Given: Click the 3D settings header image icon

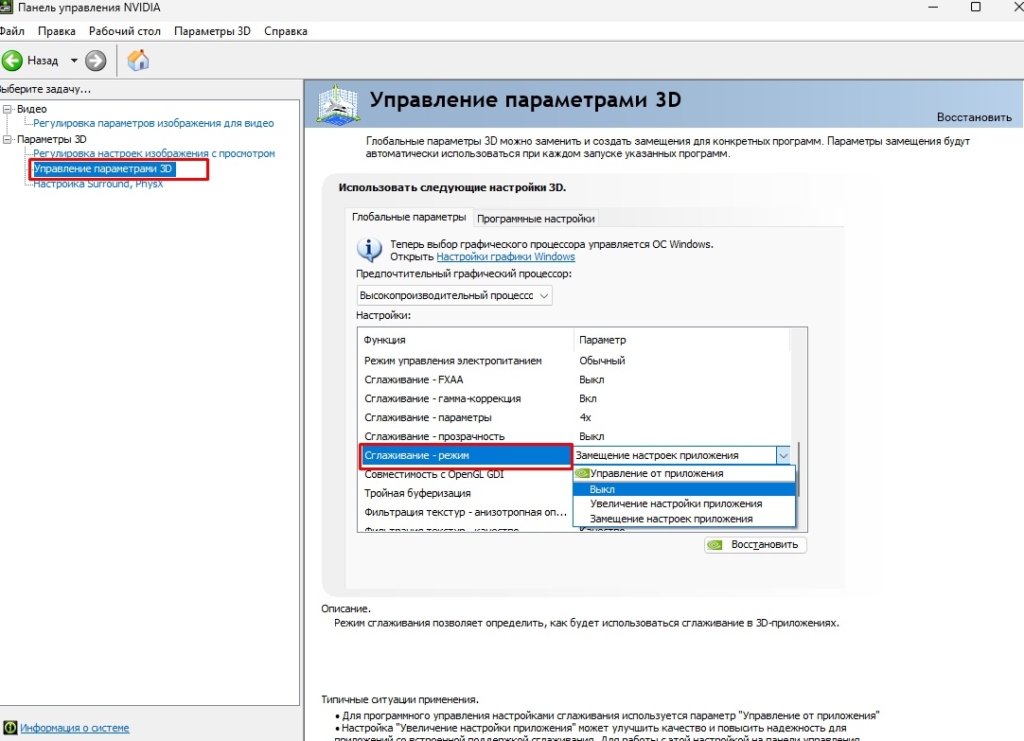Looking at the screenshot, I should tap(337, 104).
